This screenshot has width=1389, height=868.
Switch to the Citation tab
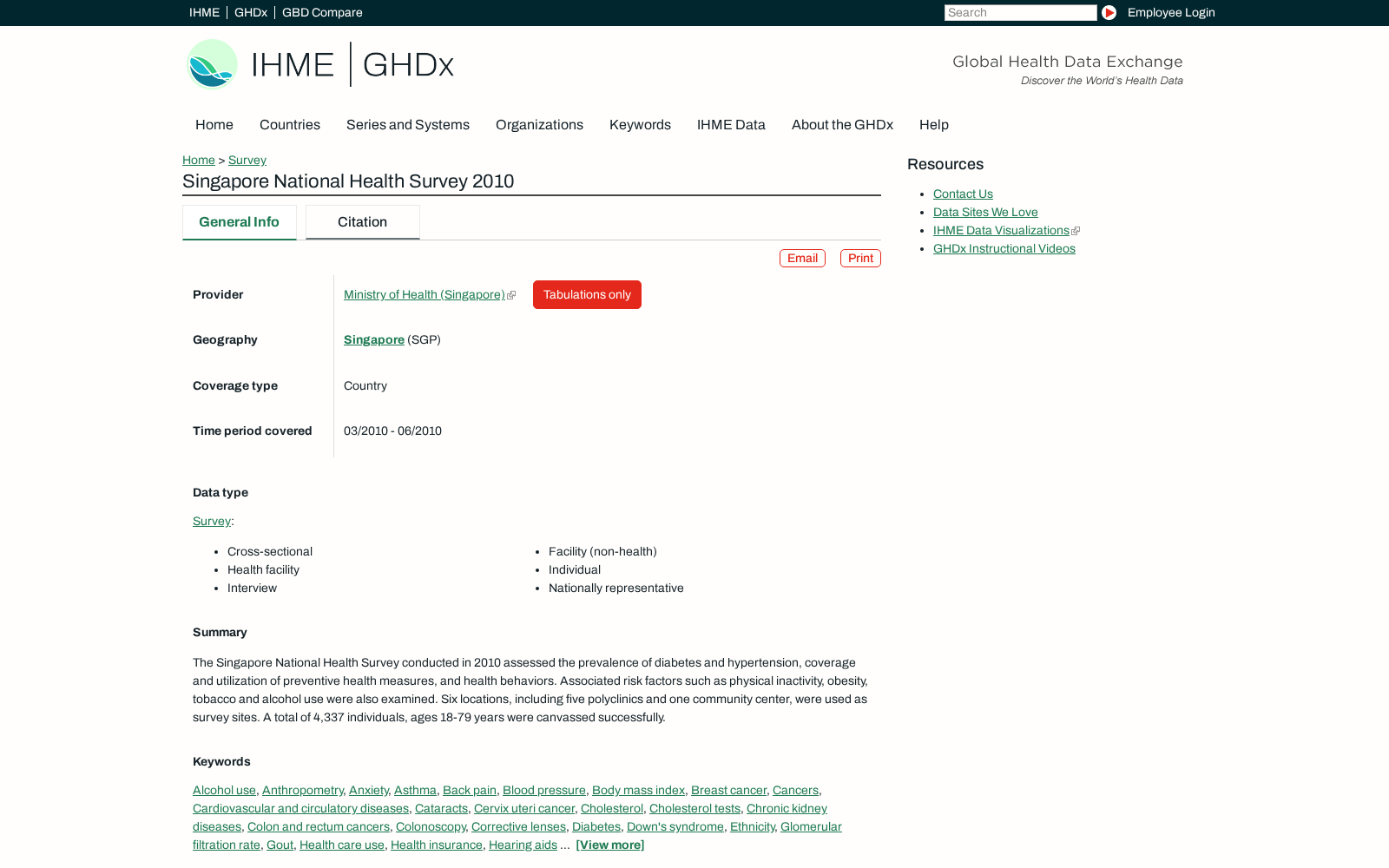coord(363,222)
